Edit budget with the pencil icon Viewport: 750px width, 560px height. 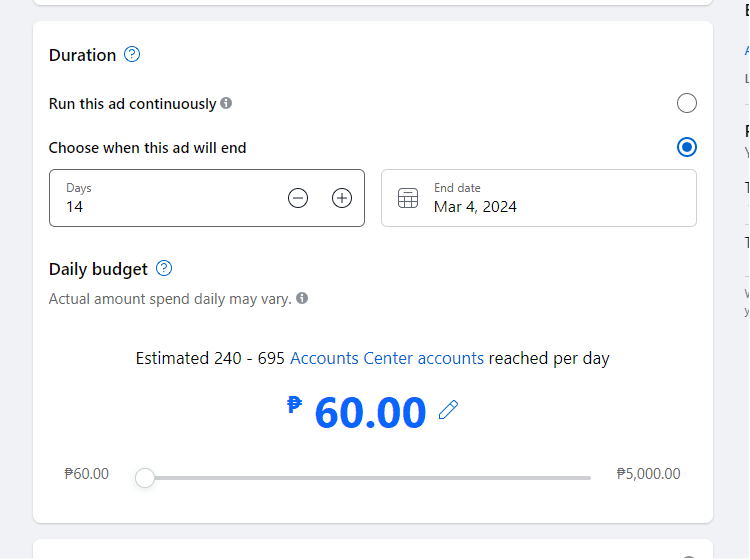coord(448,410)
